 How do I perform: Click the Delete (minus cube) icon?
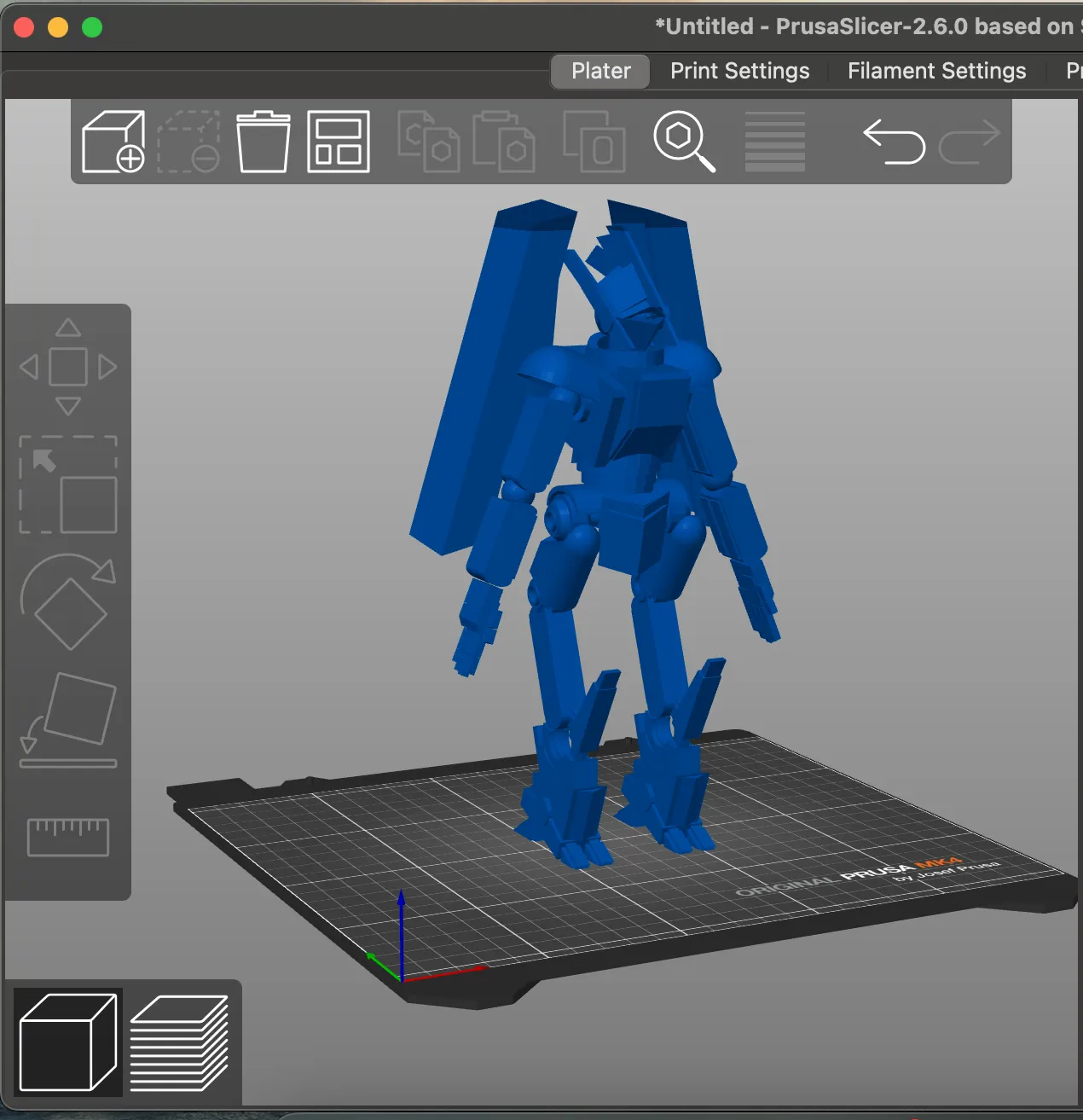(188, 142)
